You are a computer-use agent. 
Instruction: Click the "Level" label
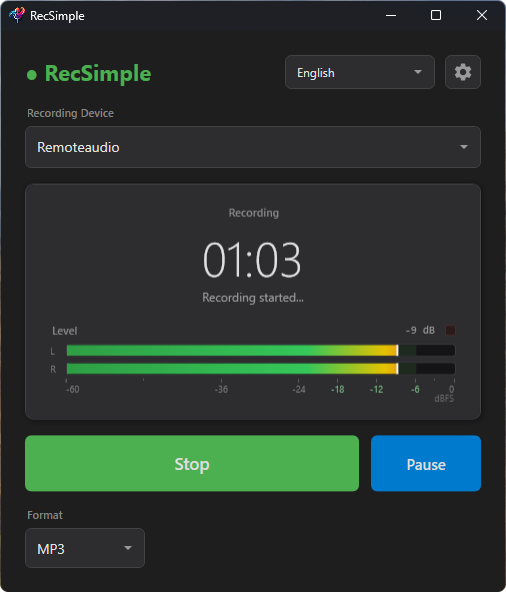pyautogui.click(x=65, y=331)
